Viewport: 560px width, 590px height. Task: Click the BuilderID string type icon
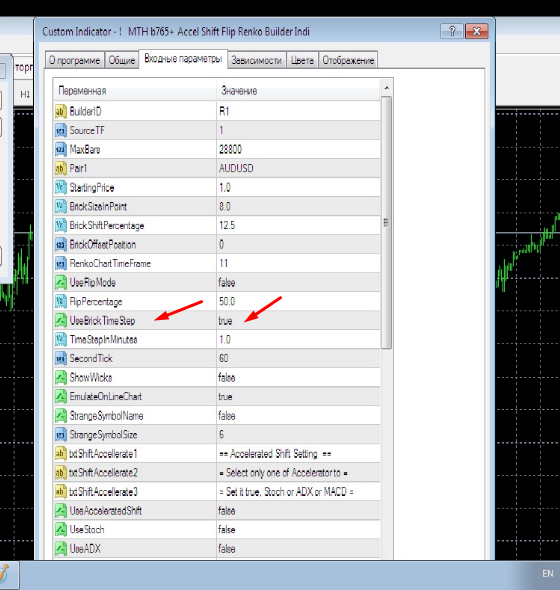click(61, 111)
